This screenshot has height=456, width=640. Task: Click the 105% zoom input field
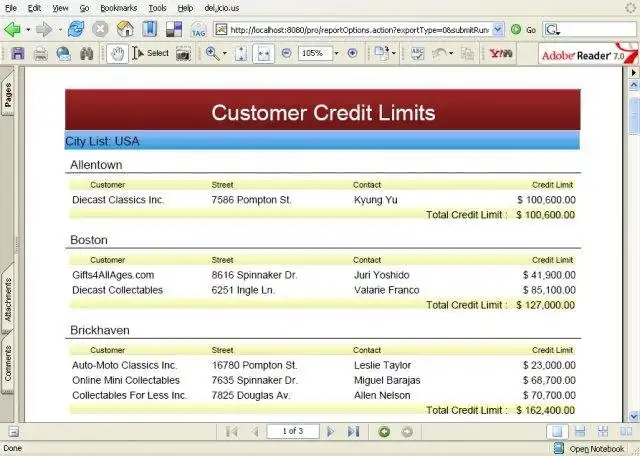pyautogui.click(x=315, y=53)
